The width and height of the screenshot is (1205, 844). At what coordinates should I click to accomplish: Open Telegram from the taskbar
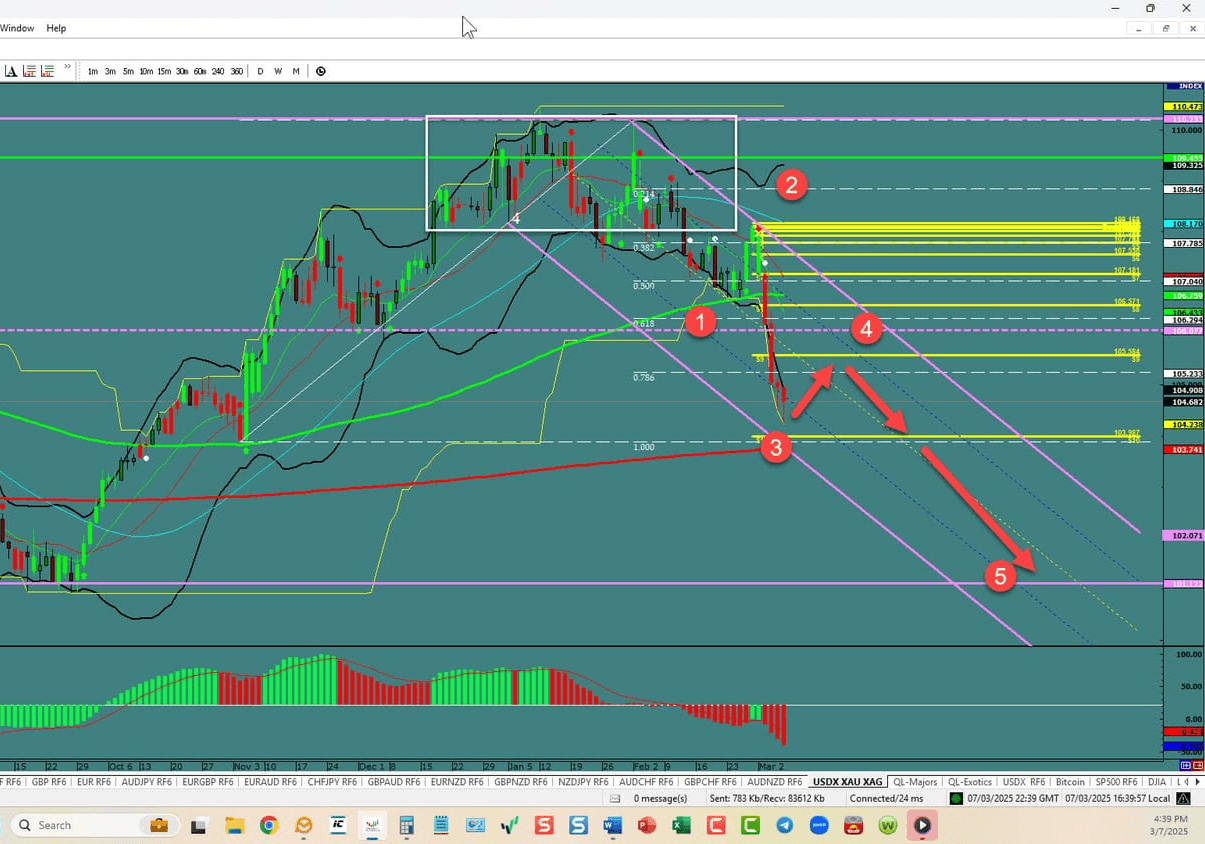point(785,825)
